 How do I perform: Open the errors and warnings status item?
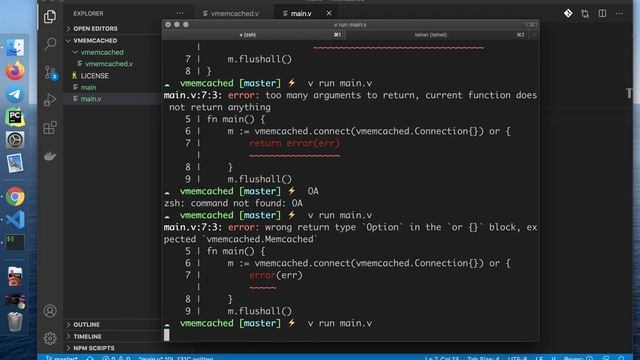(117, 358)
